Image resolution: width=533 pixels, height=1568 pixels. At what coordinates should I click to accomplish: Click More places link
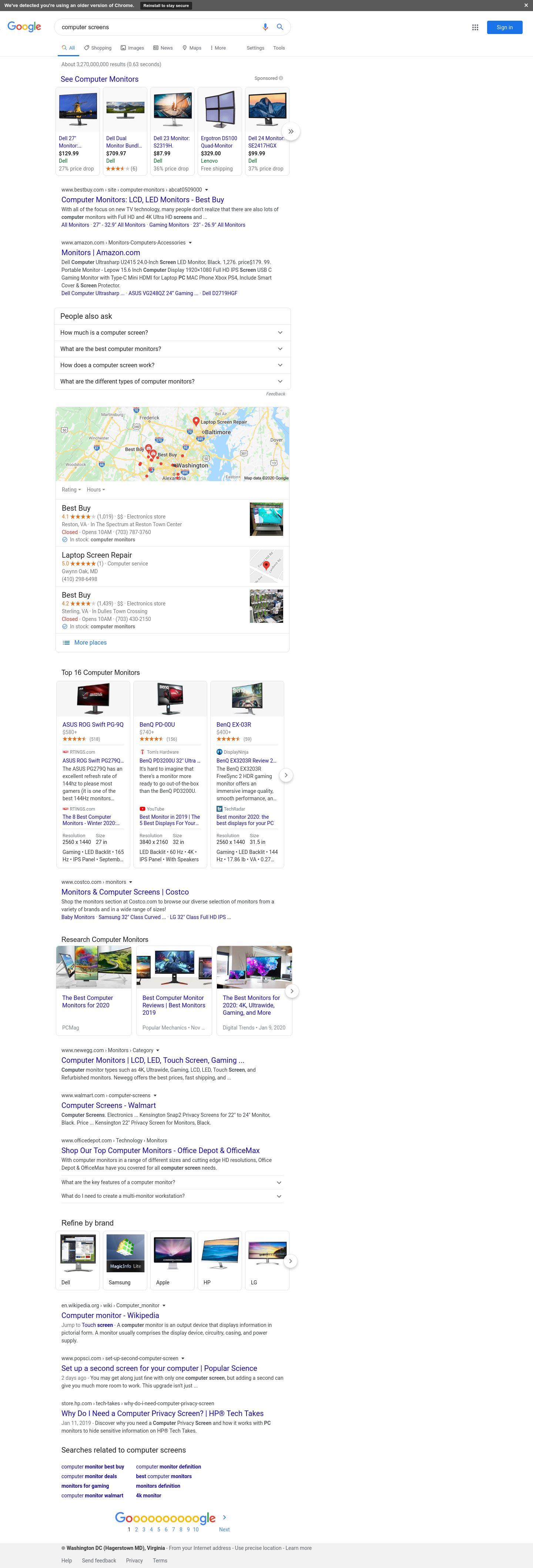pos(90,642)
